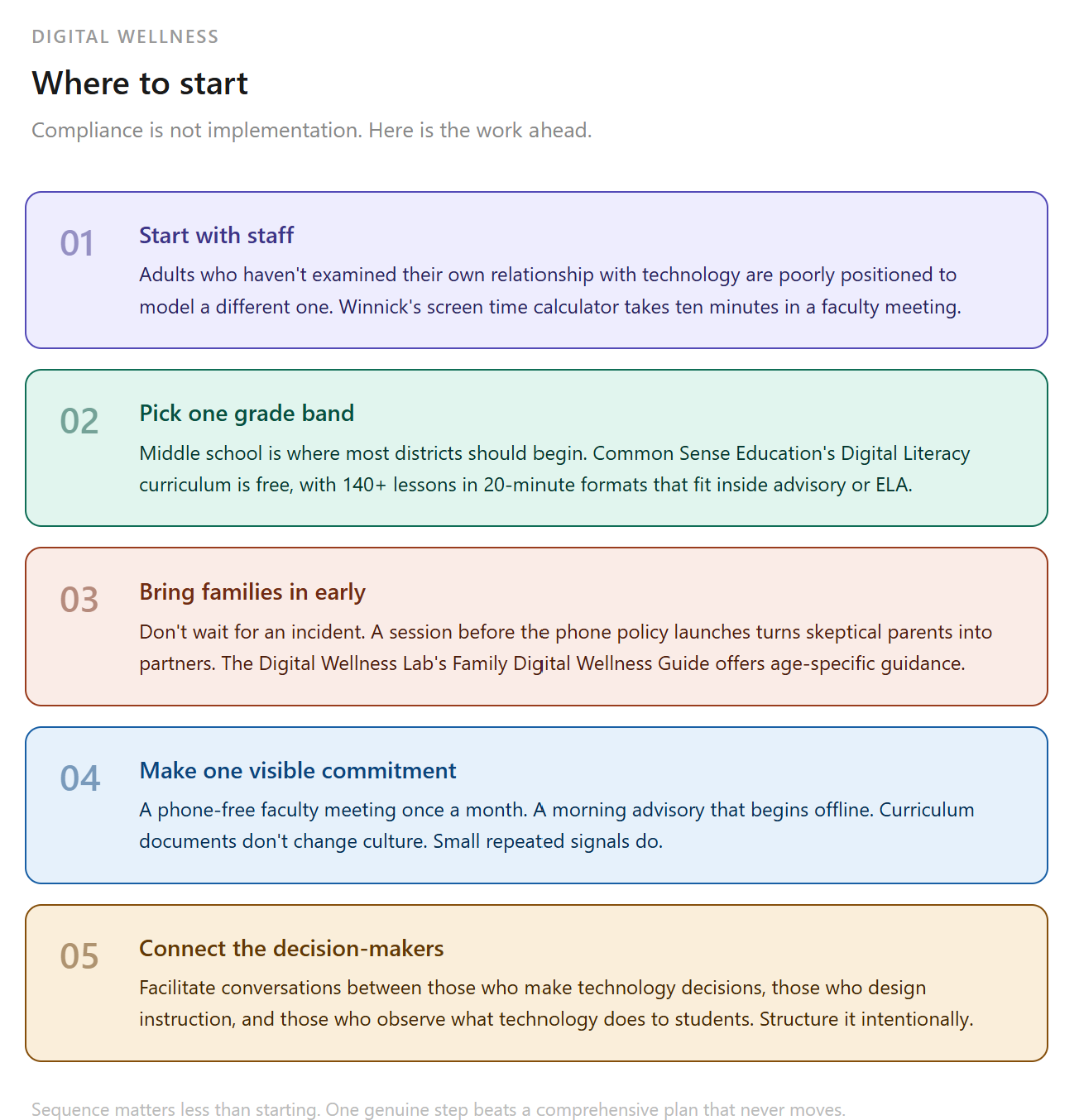Viewport: 1079px width, 1120px height.
Task: Click the 02 step number
Action: (79, 421)
